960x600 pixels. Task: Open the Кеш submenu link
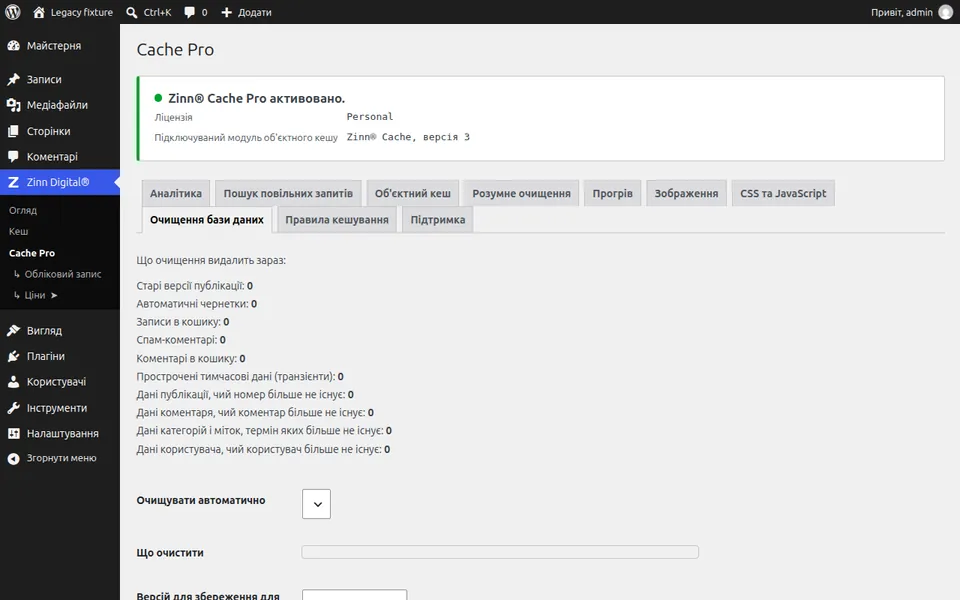pos(18,231)
